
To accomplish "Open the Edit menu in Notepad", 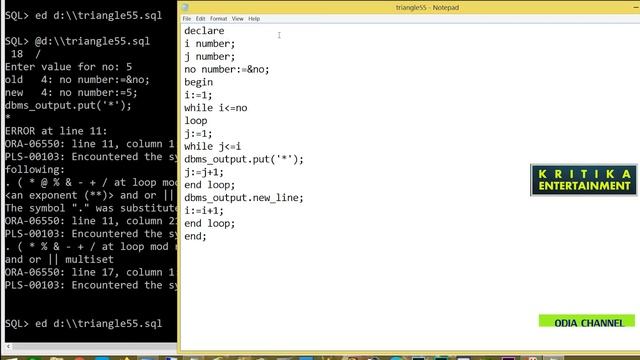I will (x=200, y=19).
